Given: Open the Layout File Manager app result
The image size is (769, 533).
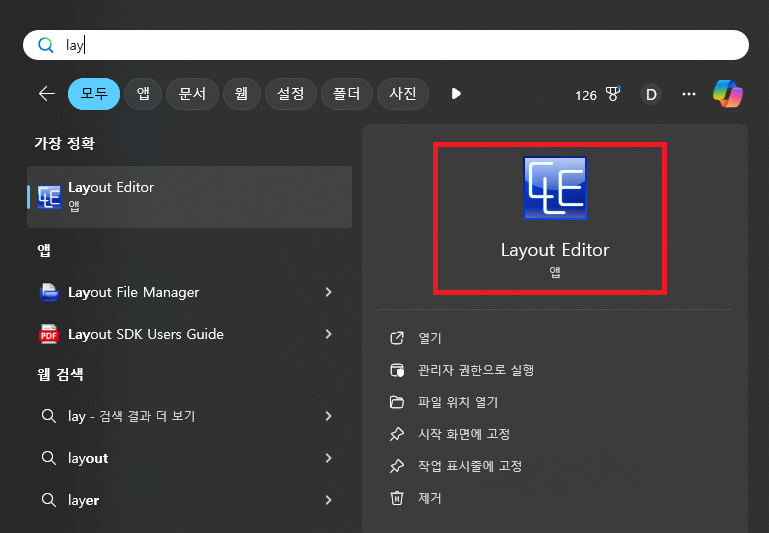Looking at the screenshot, I should click(189, 292).
